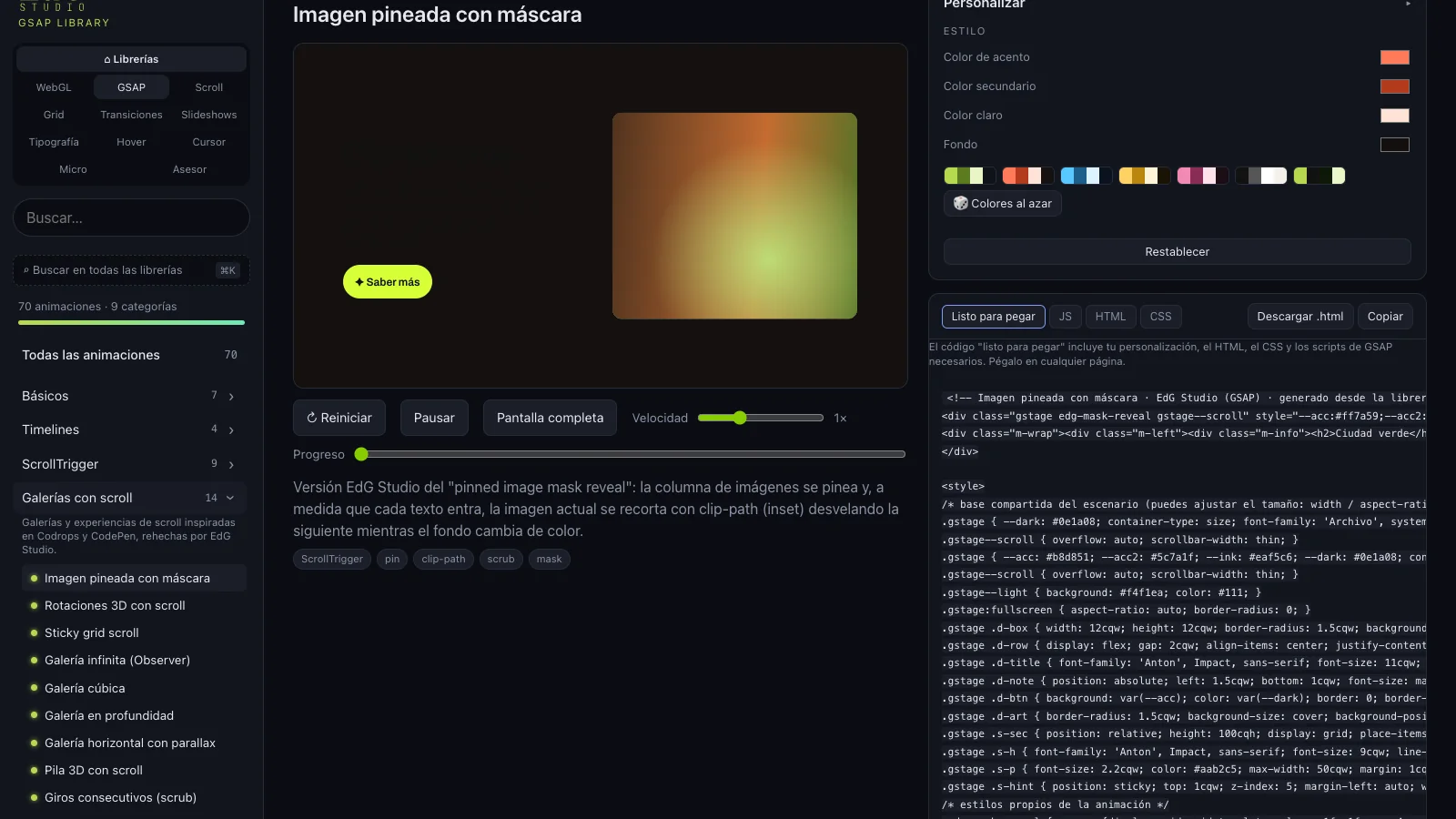Open the Fondo color swatch

(1395, 145)
